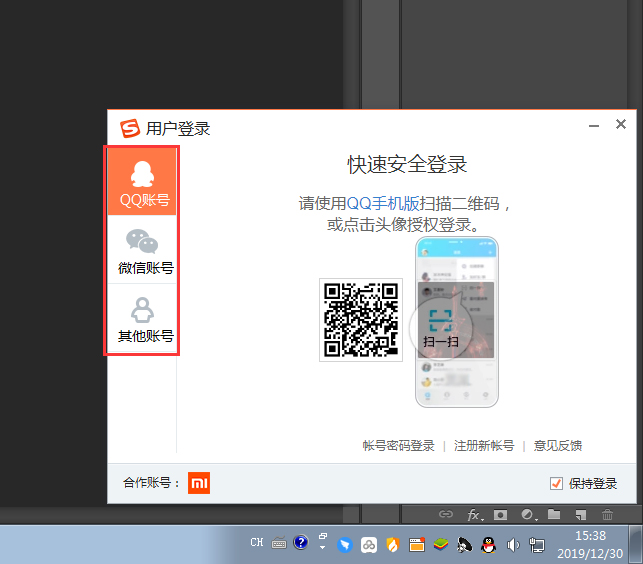This screenshot has width=643, height=564.
Task: Click the delete layer trash icon
Action: (x=606, y=515)
